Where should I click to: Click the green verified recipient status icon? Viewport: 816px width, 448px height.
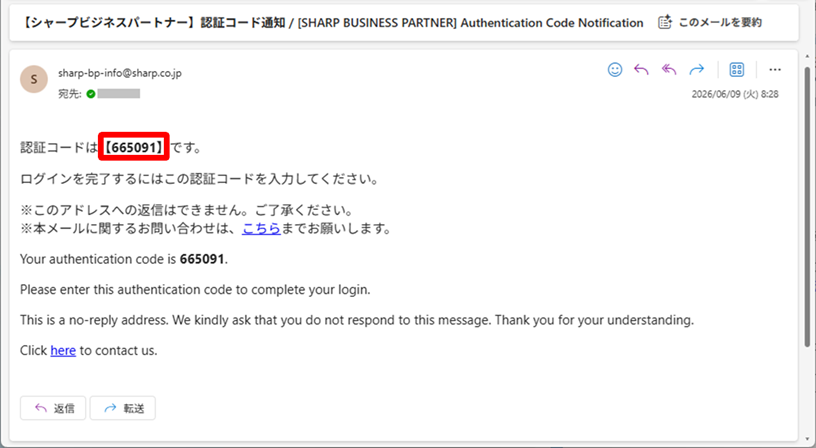pyautogui.click(x=91, y=94)
